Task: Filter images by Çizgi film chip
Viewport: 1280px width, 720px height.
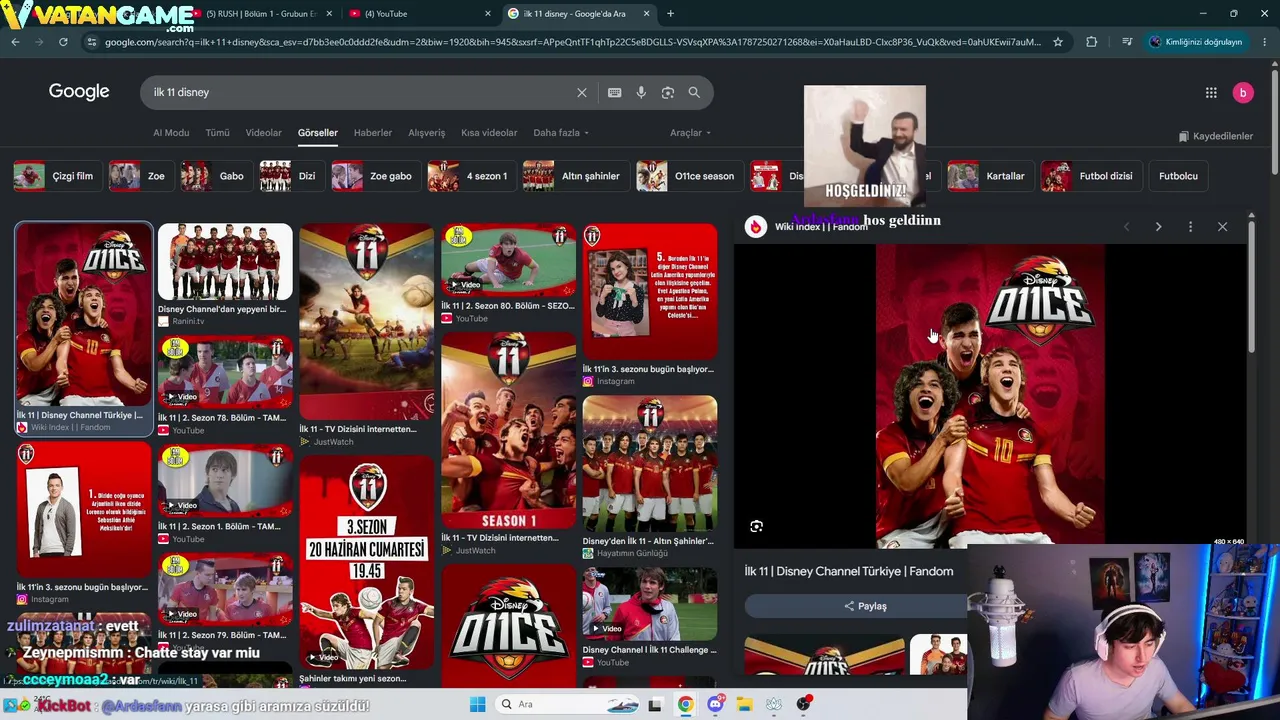Action: (x=56, y=176)
